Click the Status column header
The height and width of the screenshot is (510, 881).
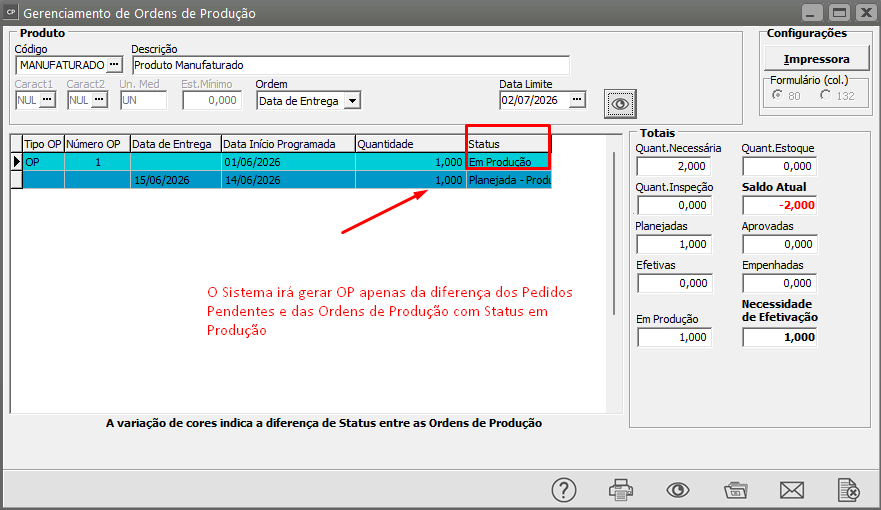point(508,144)
